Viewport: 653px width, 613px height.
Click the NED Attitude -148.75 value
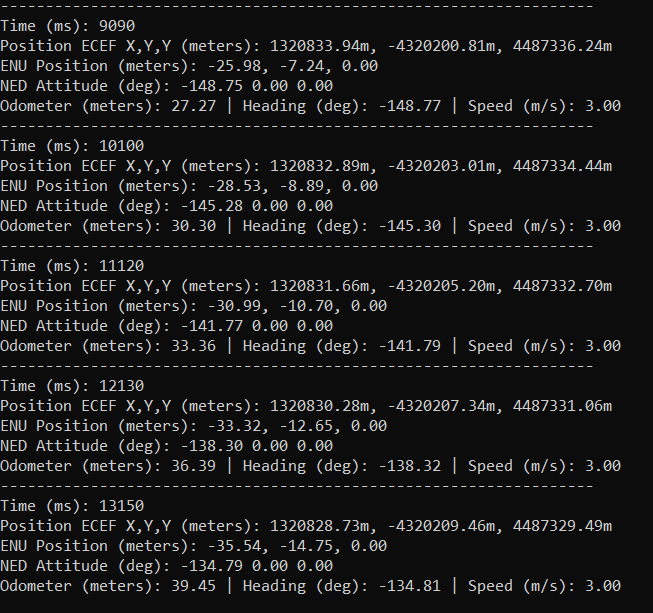point(212,86)
